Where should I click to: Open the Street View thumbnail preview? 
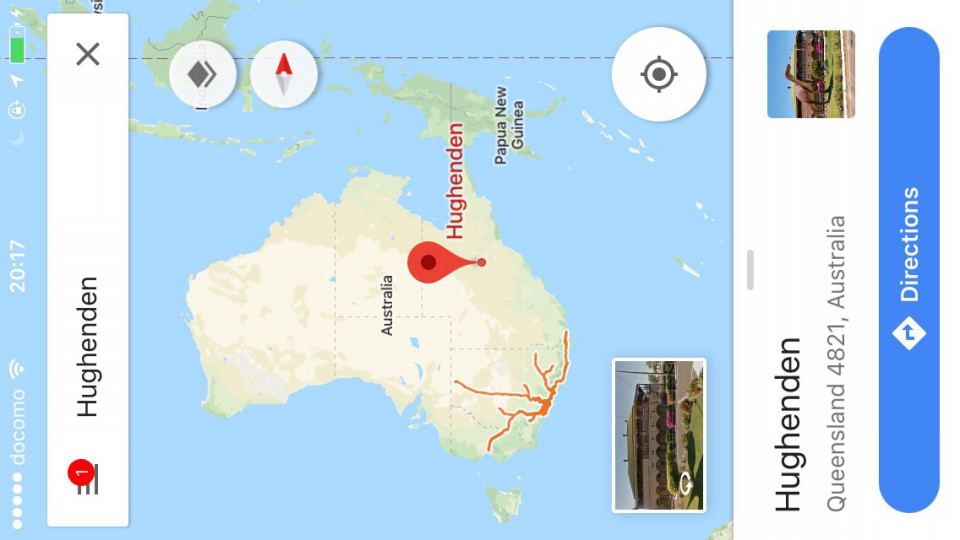659,435
